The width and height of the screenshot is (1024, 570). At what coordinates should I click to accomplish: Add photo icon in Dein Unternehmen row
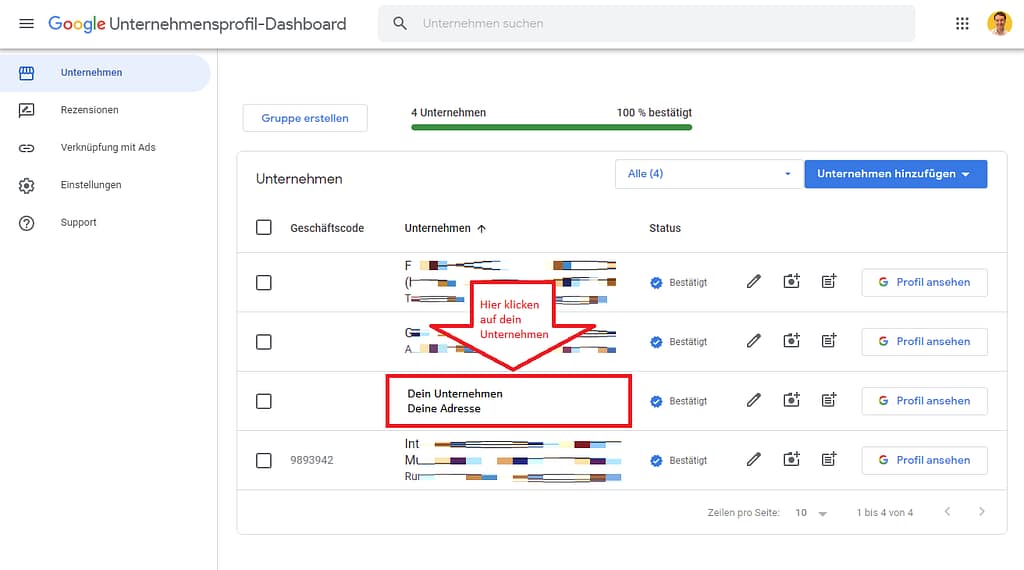coord(791,400)
